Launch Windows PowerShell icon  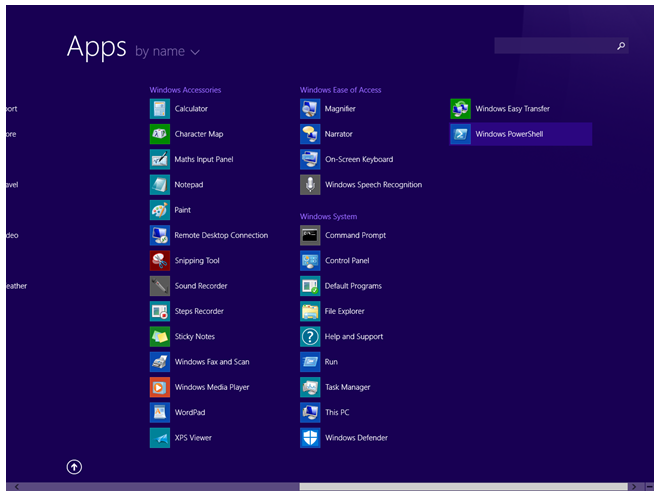(x=461, y=134)
